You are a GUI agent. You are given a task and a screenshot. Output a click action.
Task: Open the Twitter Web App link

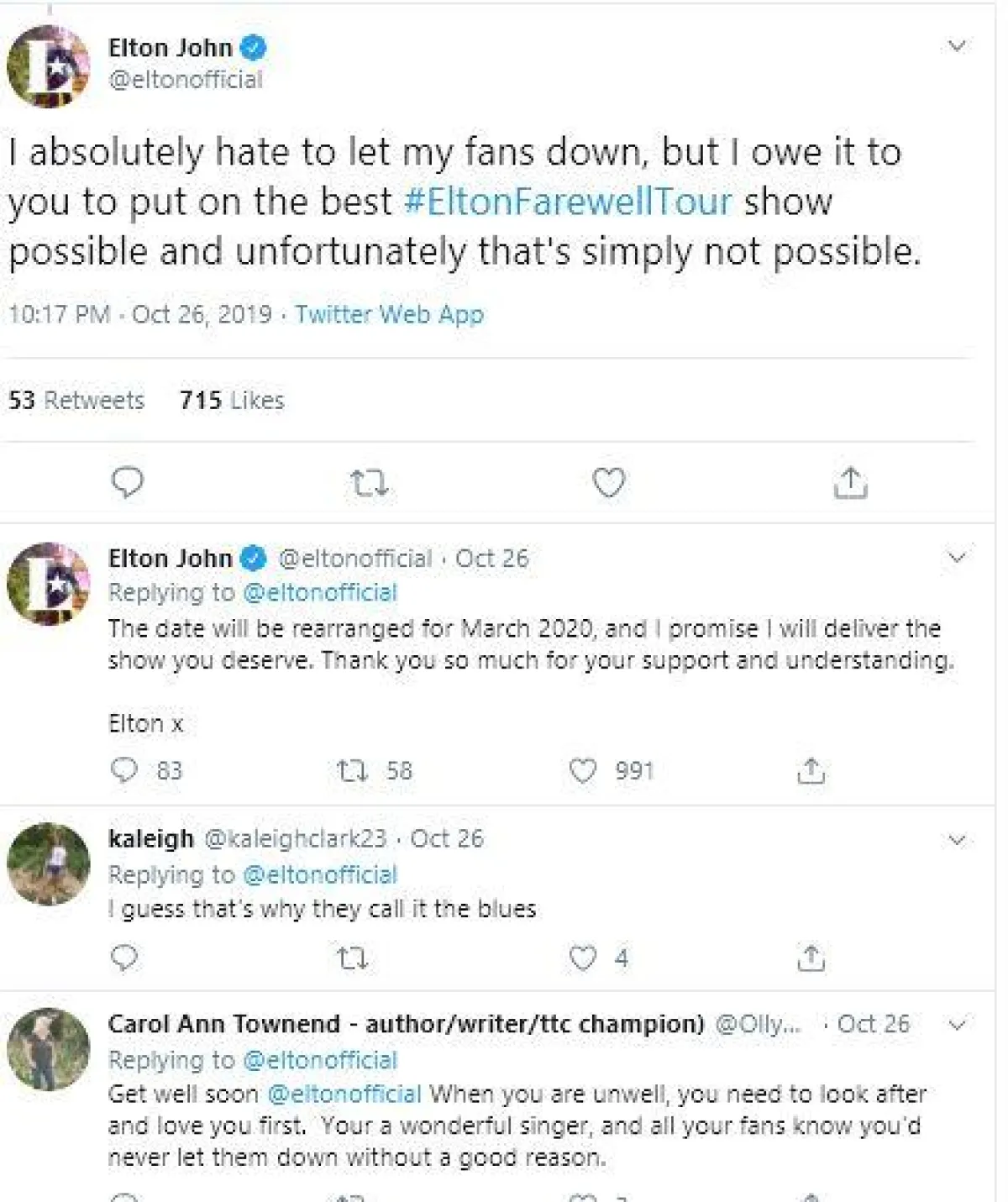point(389,314)
